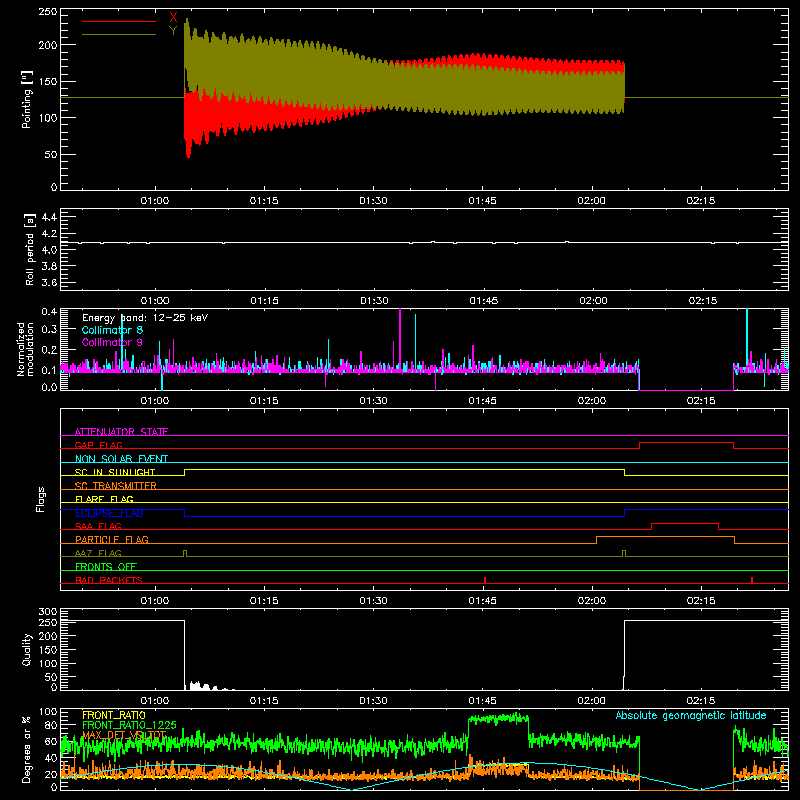The image size is (800, 800).
Task: Click the 'Degrees or %' axis title
Action: (27, 749)
